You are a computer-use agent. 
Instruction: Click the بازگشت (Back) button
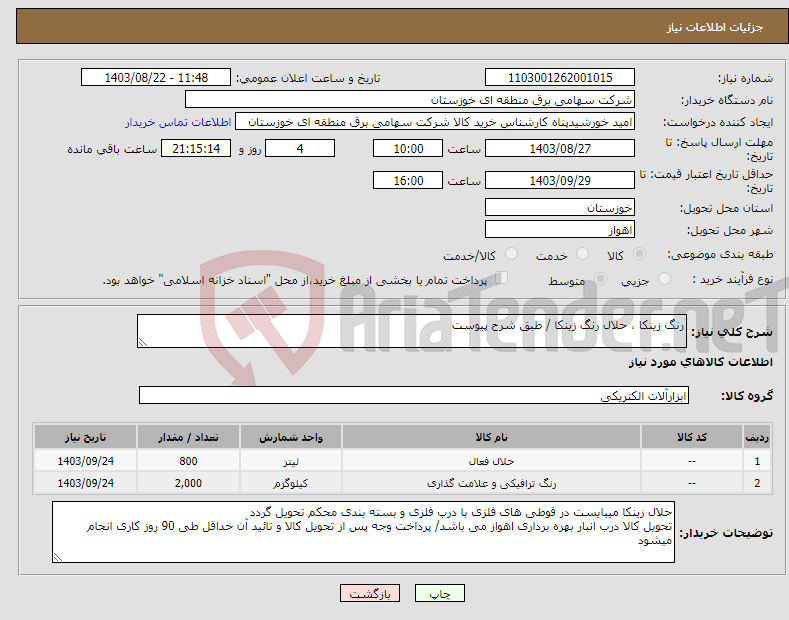(370, 593)
